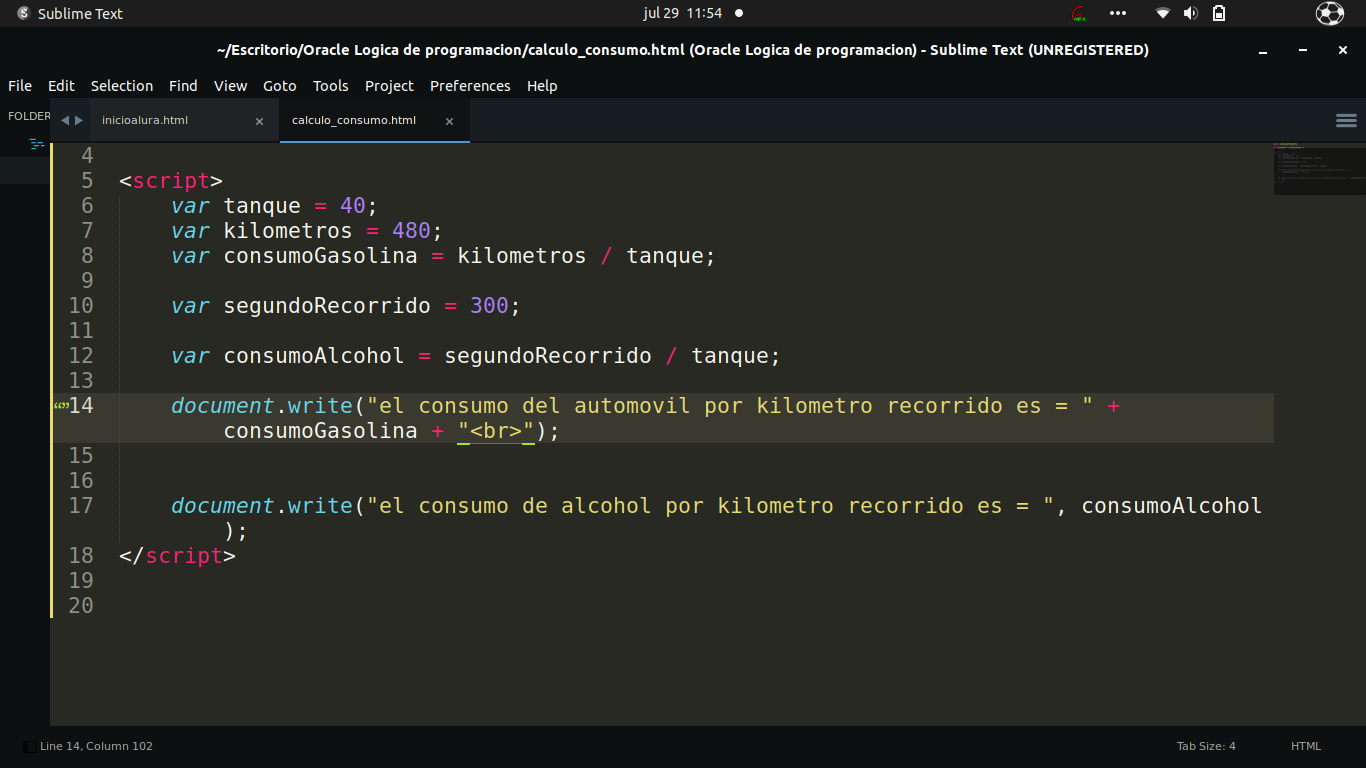The image size is (1366, 768).
Task: Click the "<br>" string on line 14
Action: click(x=496, y=431)
